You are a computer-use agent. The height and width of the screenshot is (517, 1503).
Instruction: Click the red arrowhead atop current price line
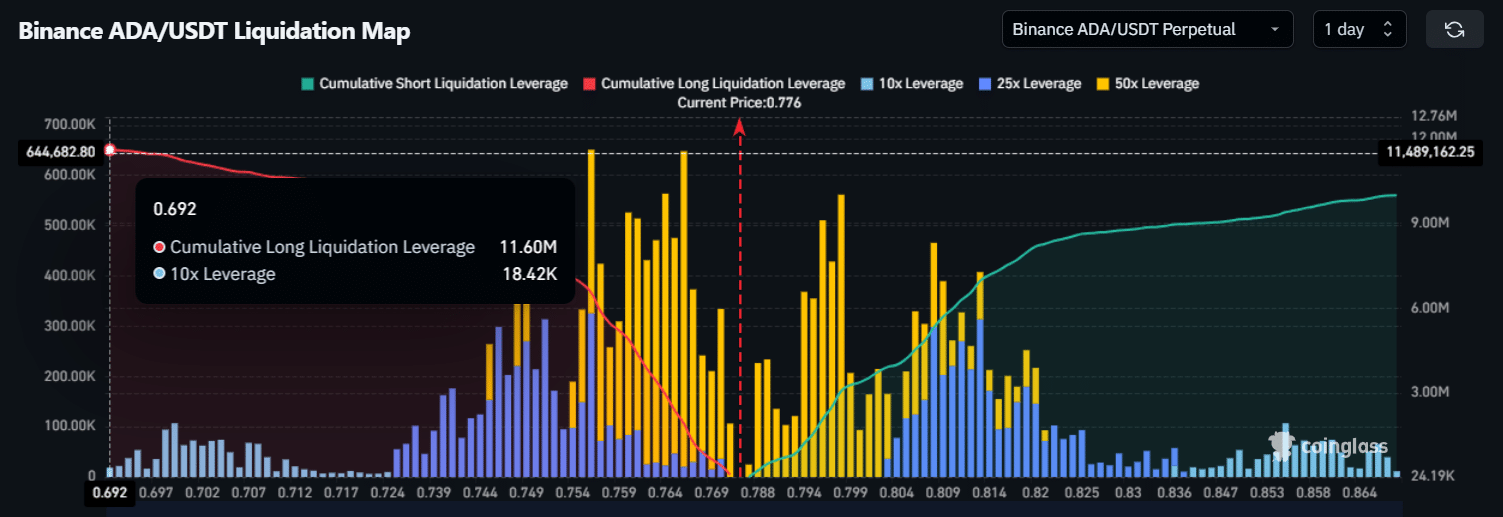coord(740,127)
